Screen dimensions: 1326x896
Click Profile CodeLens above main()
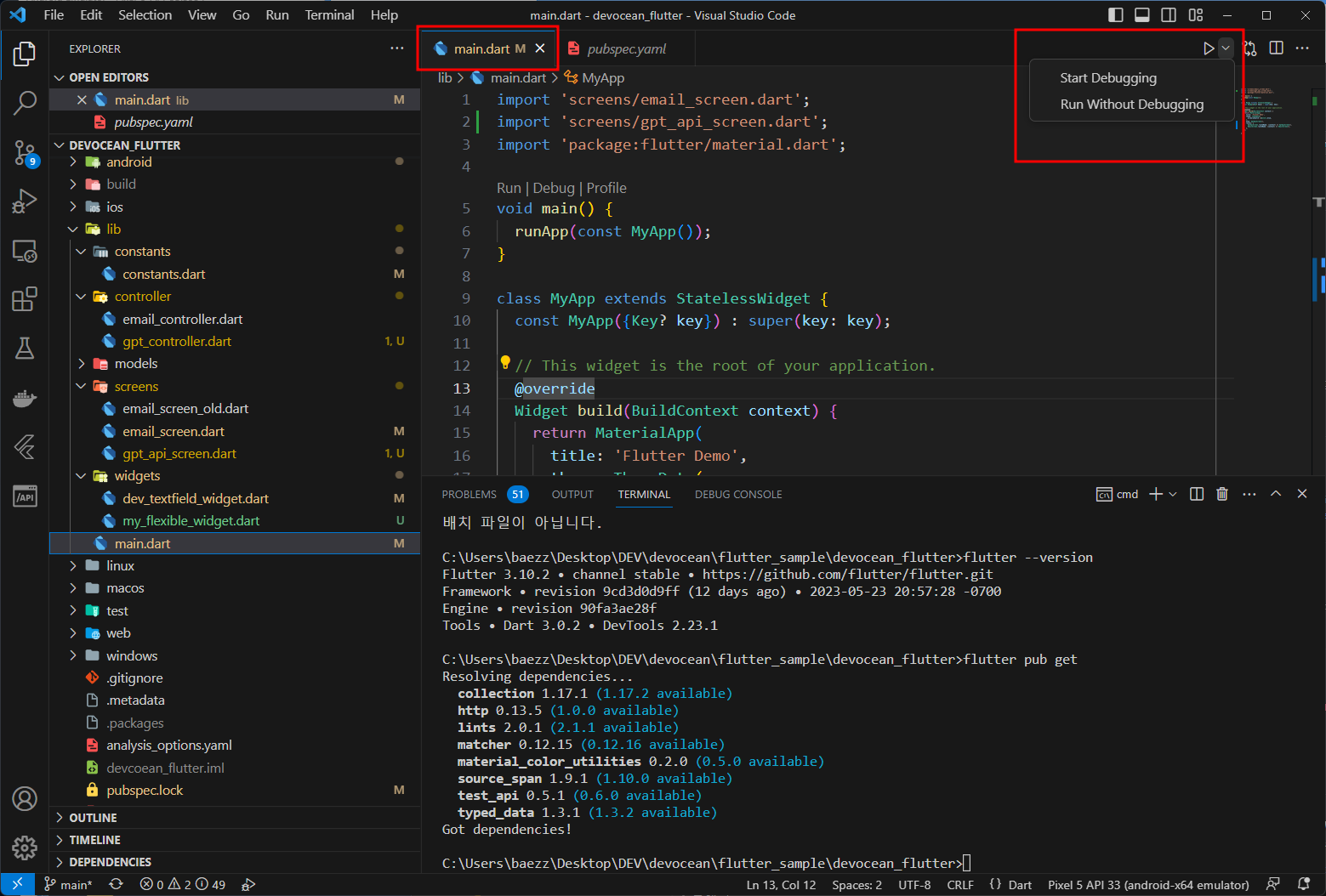(x=606, y=188)
